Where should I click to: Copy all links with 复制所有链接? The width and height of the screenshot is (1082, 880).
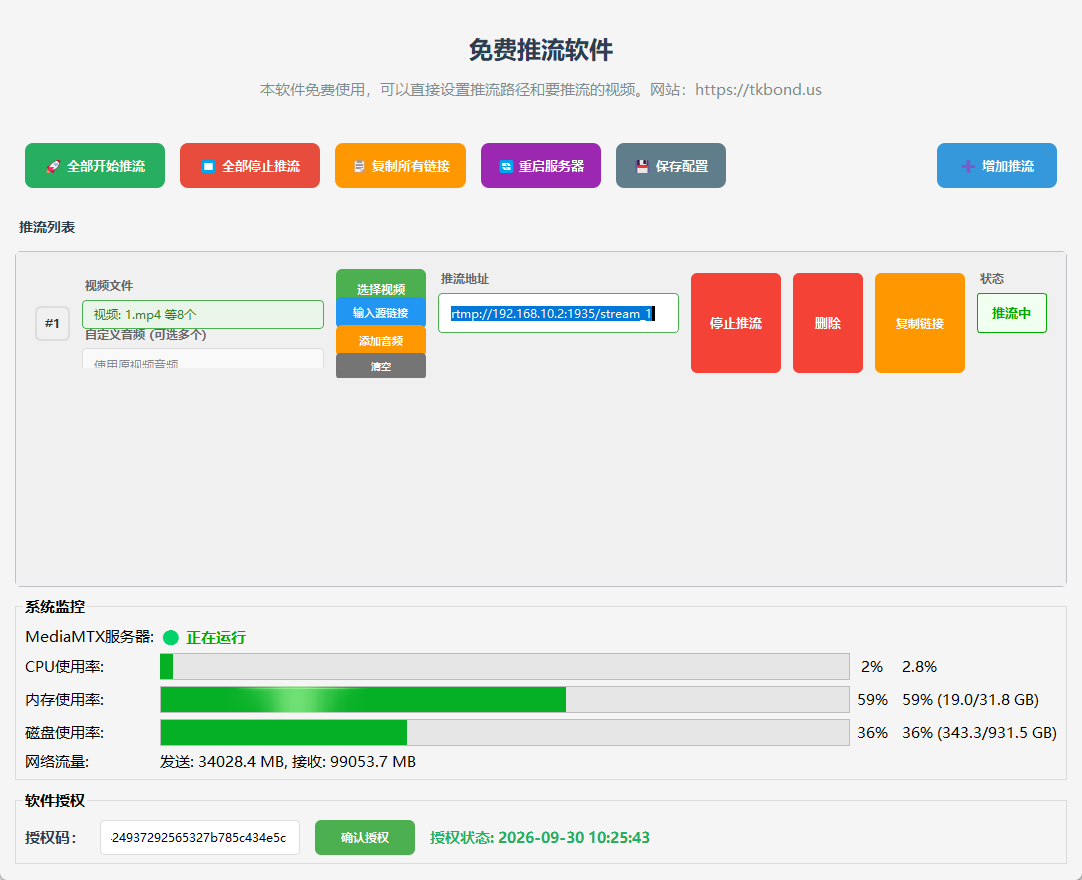tap(400, 166)
